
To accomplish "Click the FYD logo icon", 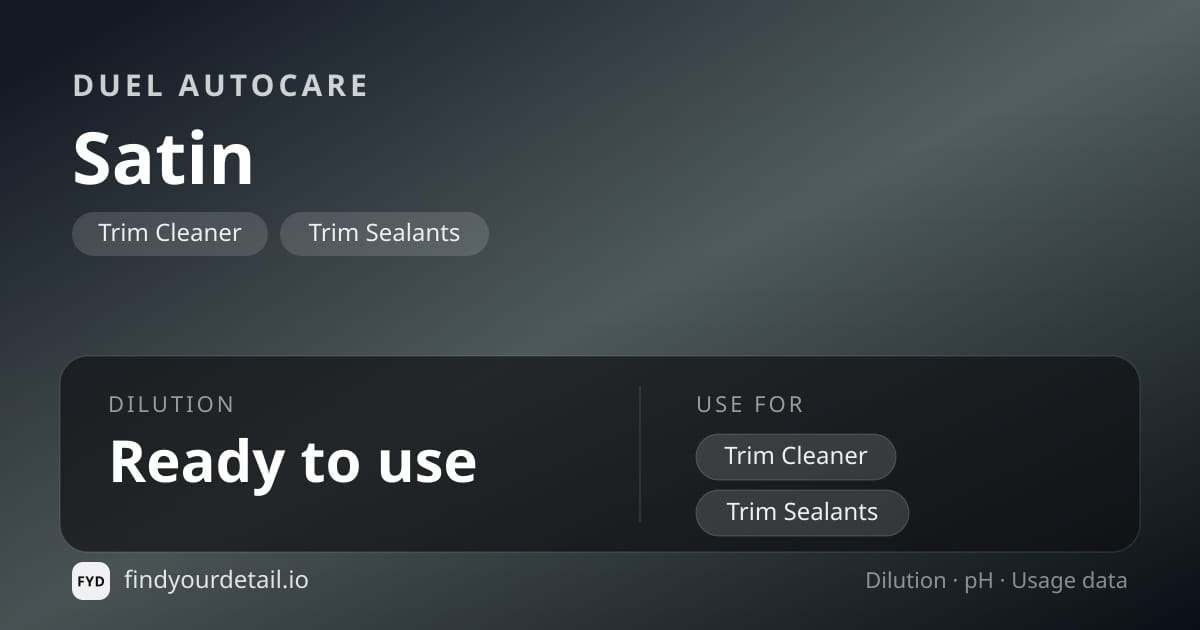I will [x=91, y=581].
